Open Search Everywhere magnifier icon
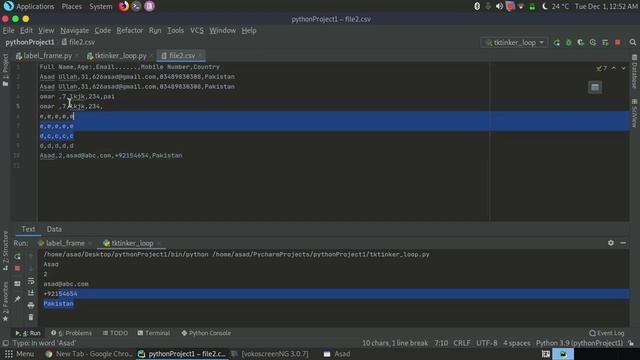Image resolution: width=640 pixels, height=360 pixels. click(633, 42)
